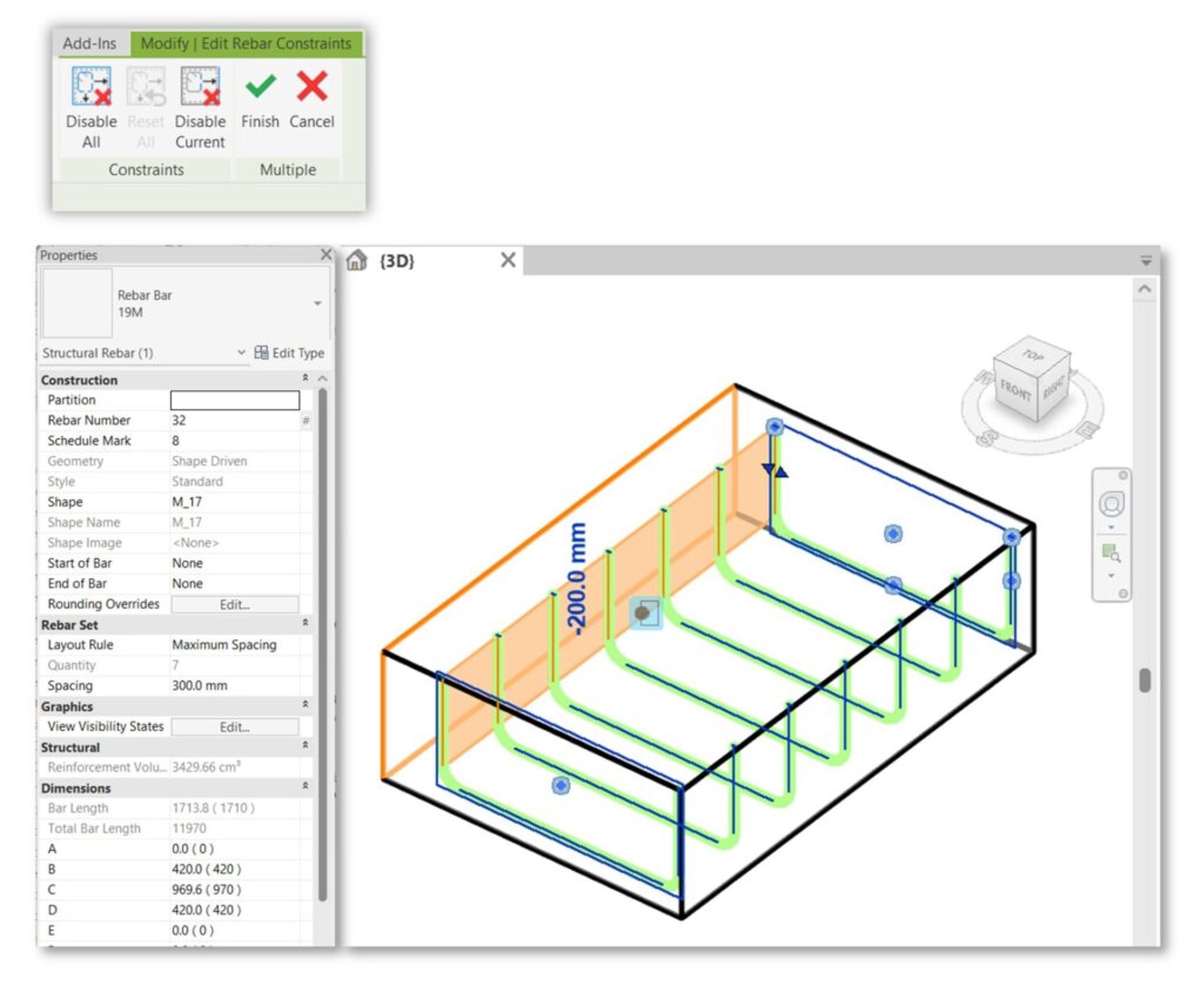Image resolution: width=1204 pixels, height=999 pixels.
Task: Click the Partition input field
Action: pyautogui.click(x=235, y=400)
